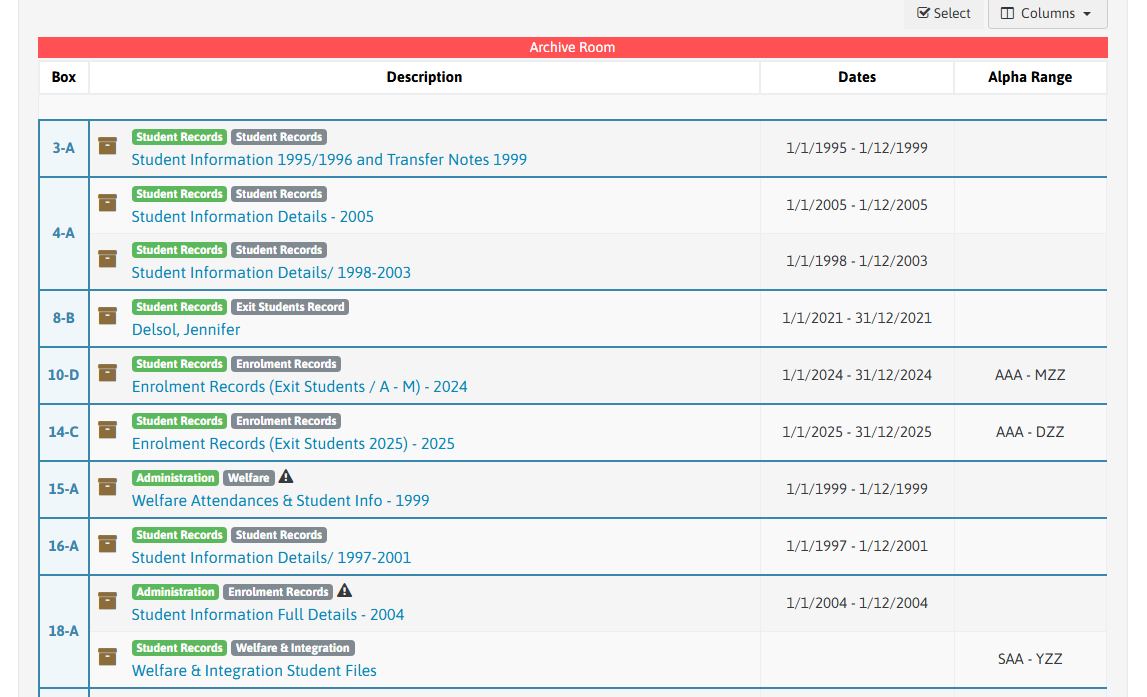Open Enrolment Records (Exit Students / A - M) - 2024
This screenshot has width=1147, height=697.
pos(299,386)
